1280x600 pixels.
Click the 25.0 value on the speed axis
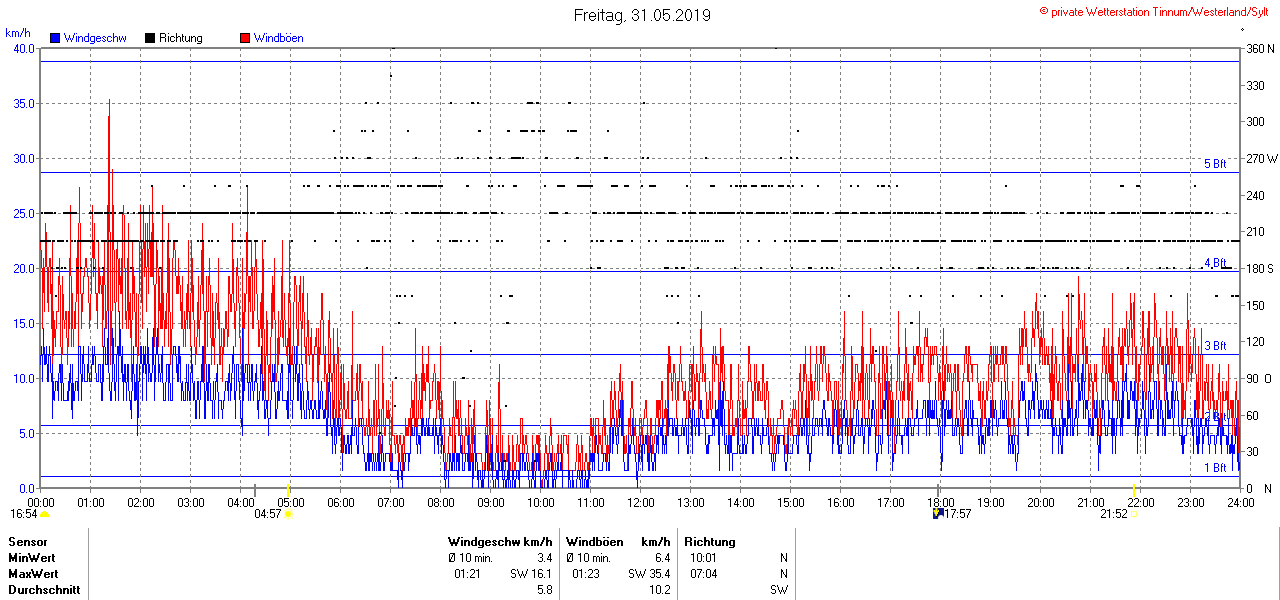pos(24,213)
